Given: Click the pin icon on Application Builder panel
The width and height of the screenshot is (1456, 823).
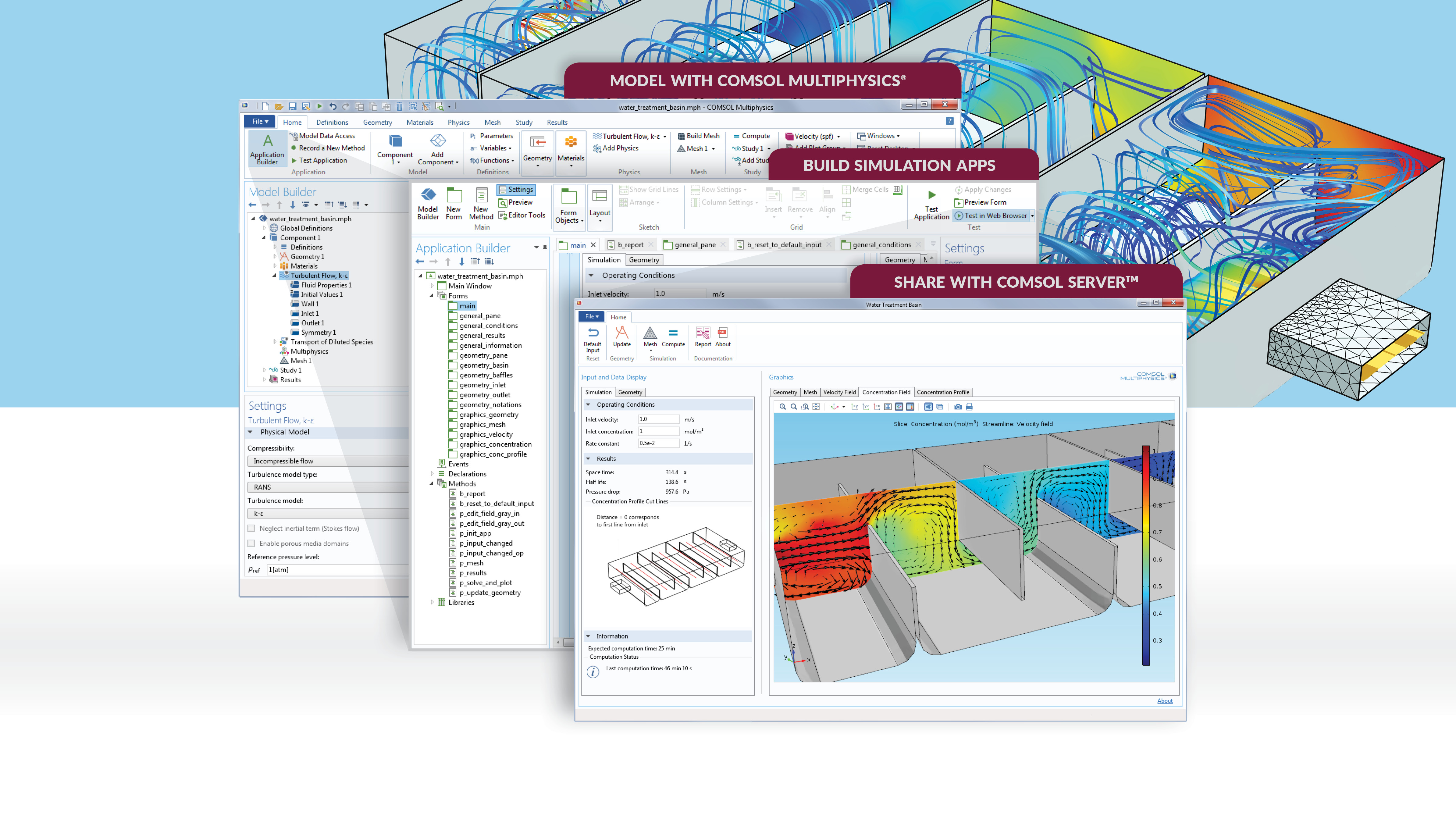Looking at the screenshot, I should point(545,248).
